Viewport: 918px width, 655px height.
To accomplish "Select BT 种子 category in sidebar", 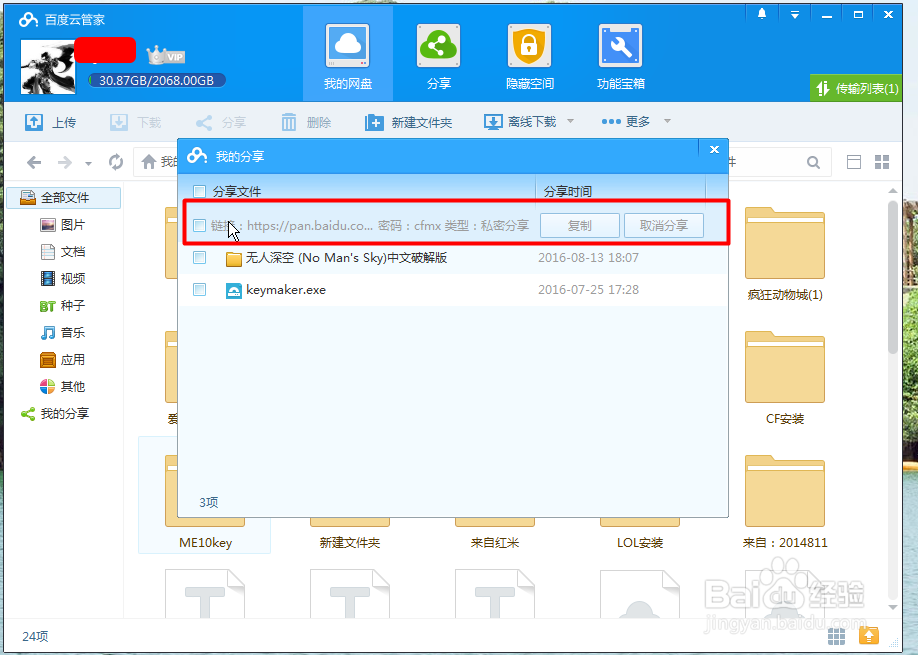I will pyautogui.click(x=63, y=306).
